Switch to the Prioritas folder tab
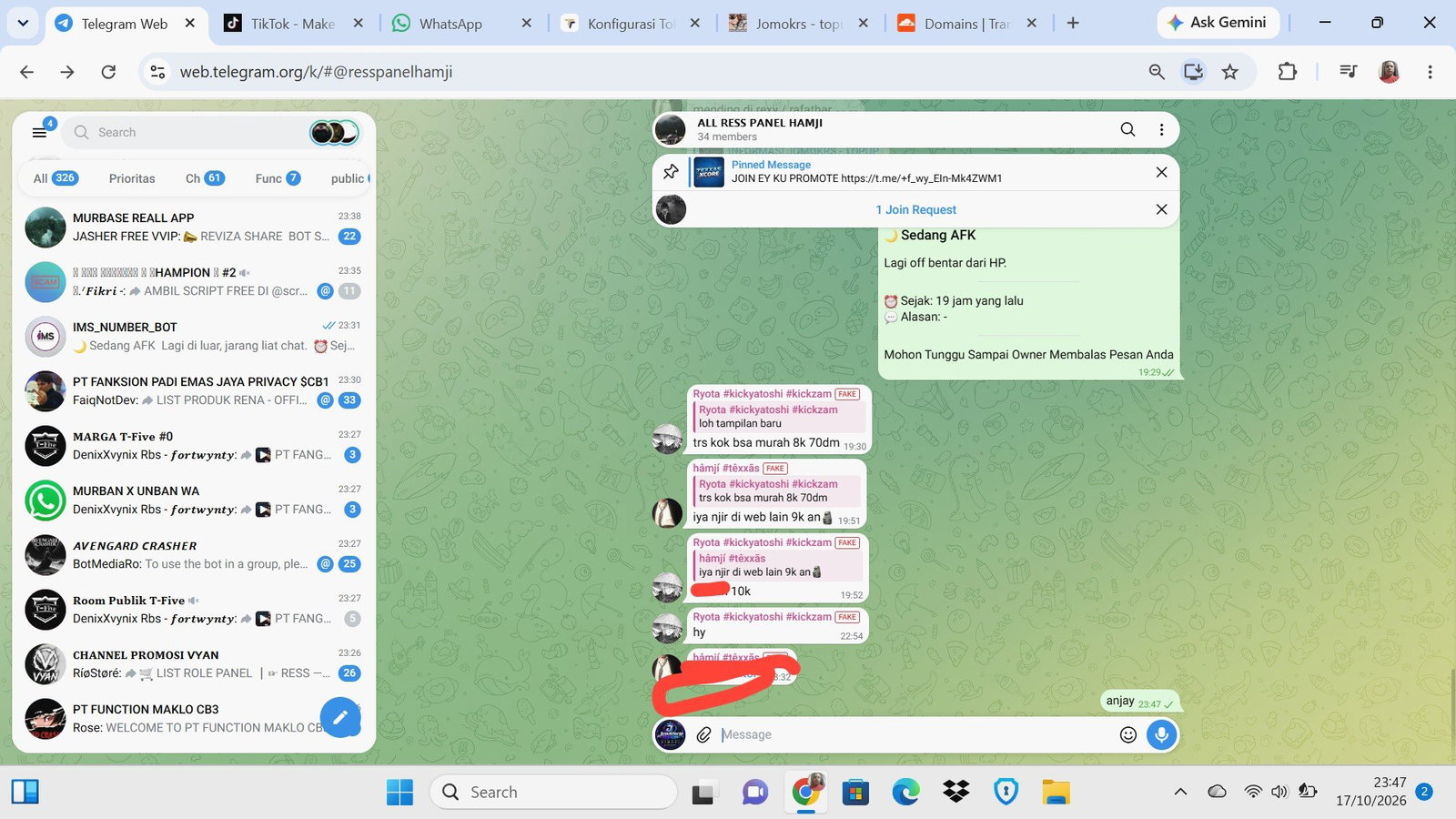1456x819 pixels. point(132,178)
